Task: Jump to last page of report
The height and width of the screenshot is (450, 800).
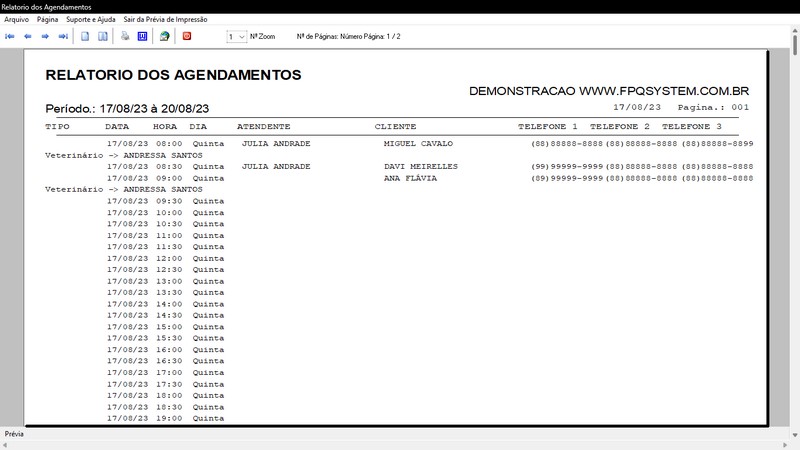Action: (x=63, y=36)
